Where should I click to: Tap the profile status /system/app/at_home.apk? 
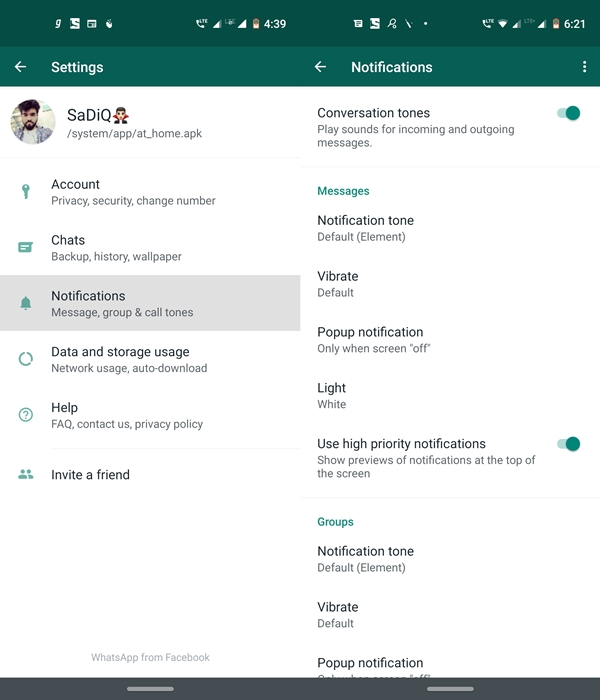point(134,133)
